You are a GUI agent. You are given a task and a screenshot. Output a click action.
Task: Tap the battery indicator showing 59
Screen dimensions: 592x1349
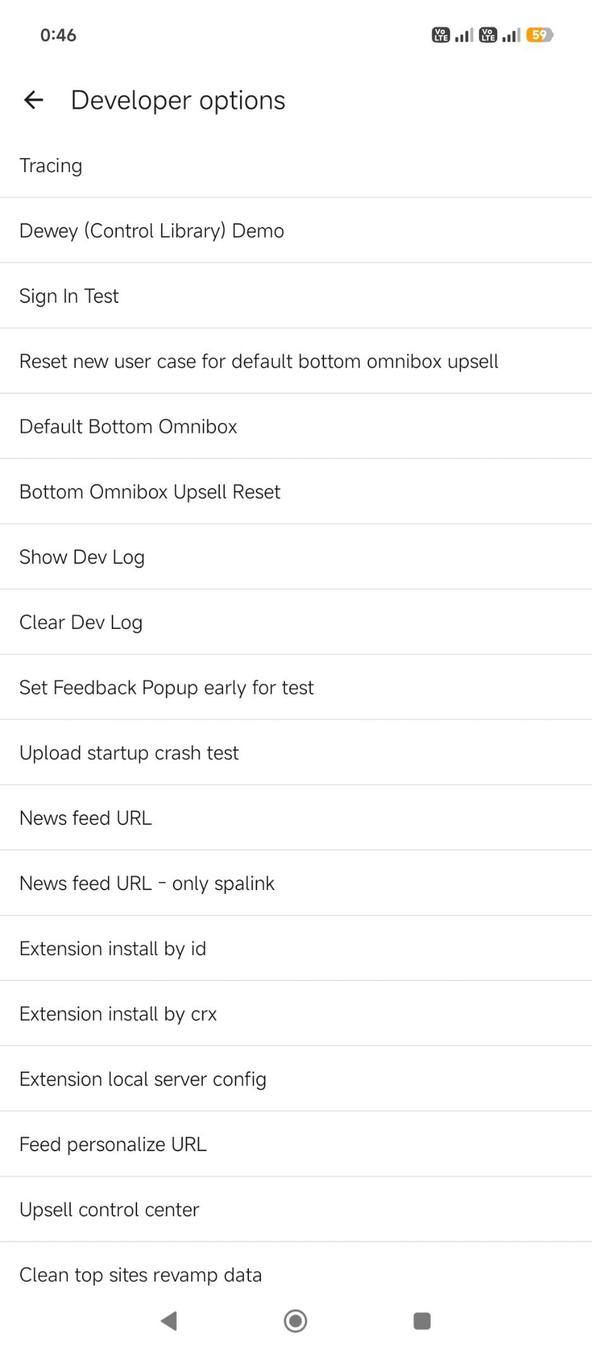pos(539,34)
